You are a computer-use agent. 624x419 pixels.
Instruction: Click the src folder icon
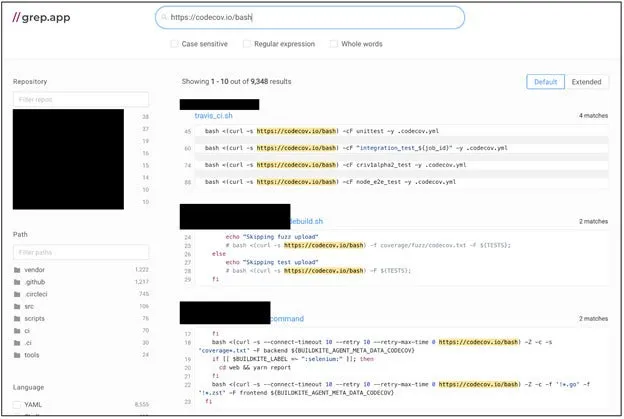(17, 306)
